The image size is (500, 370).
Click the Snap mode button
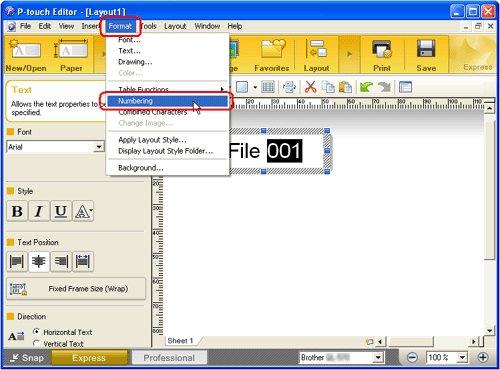tap(27, 358)
